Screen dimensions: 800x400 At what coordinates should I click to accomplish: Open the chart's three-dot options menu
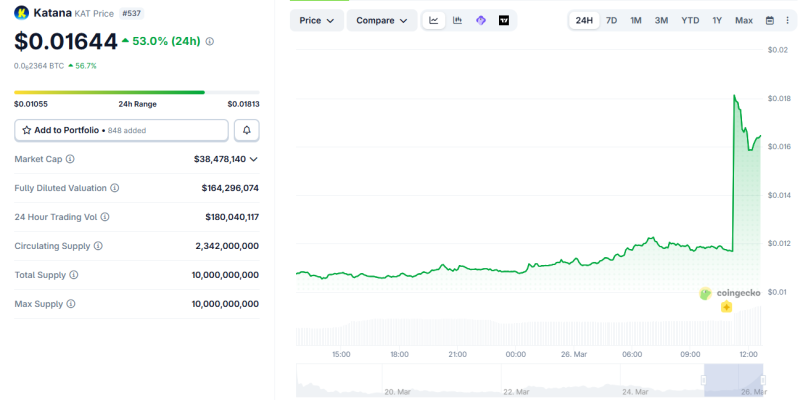coord(786,20)
